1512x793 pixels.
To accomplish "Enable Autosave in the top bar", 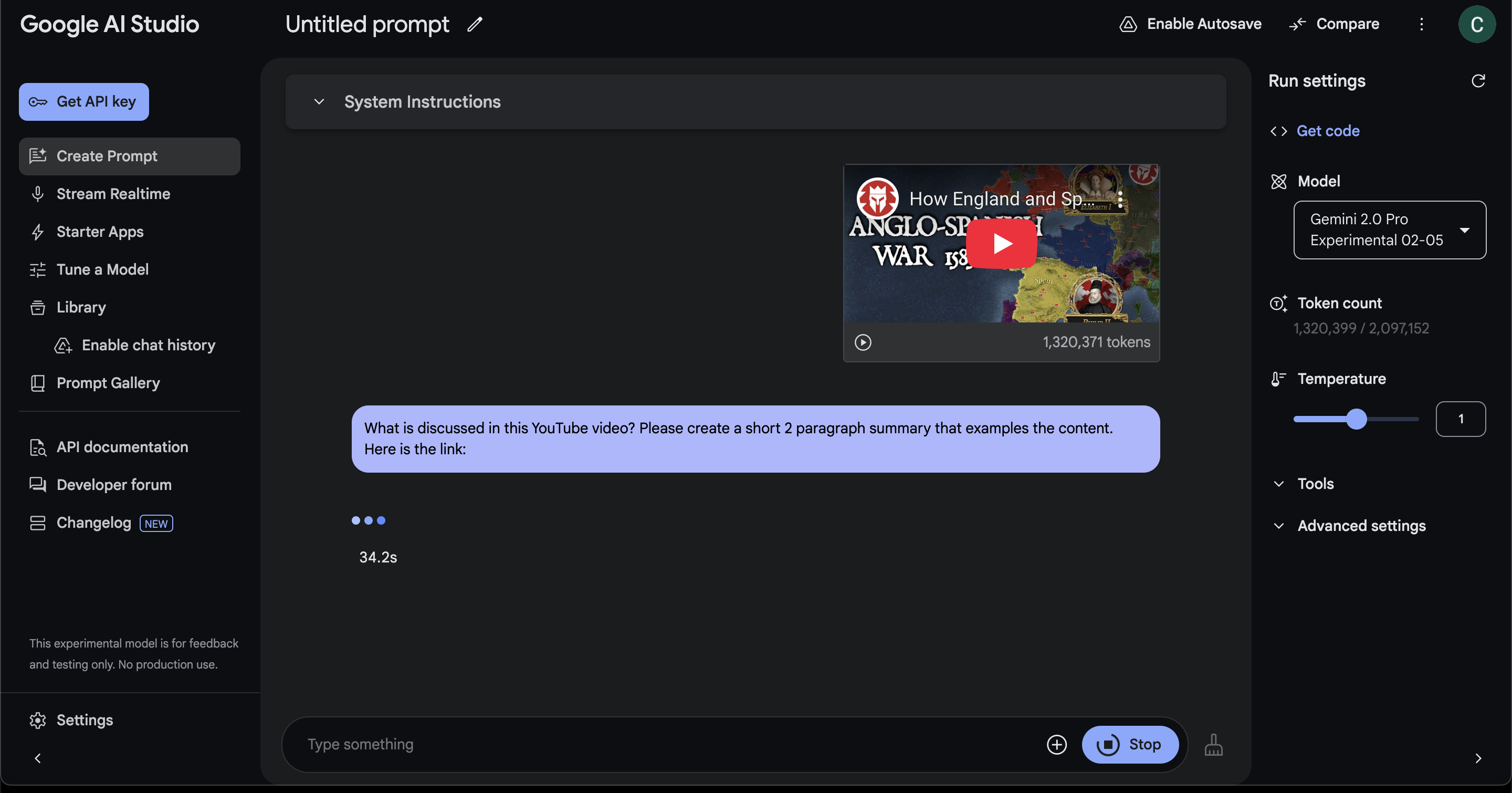I will coord(1190,24).
